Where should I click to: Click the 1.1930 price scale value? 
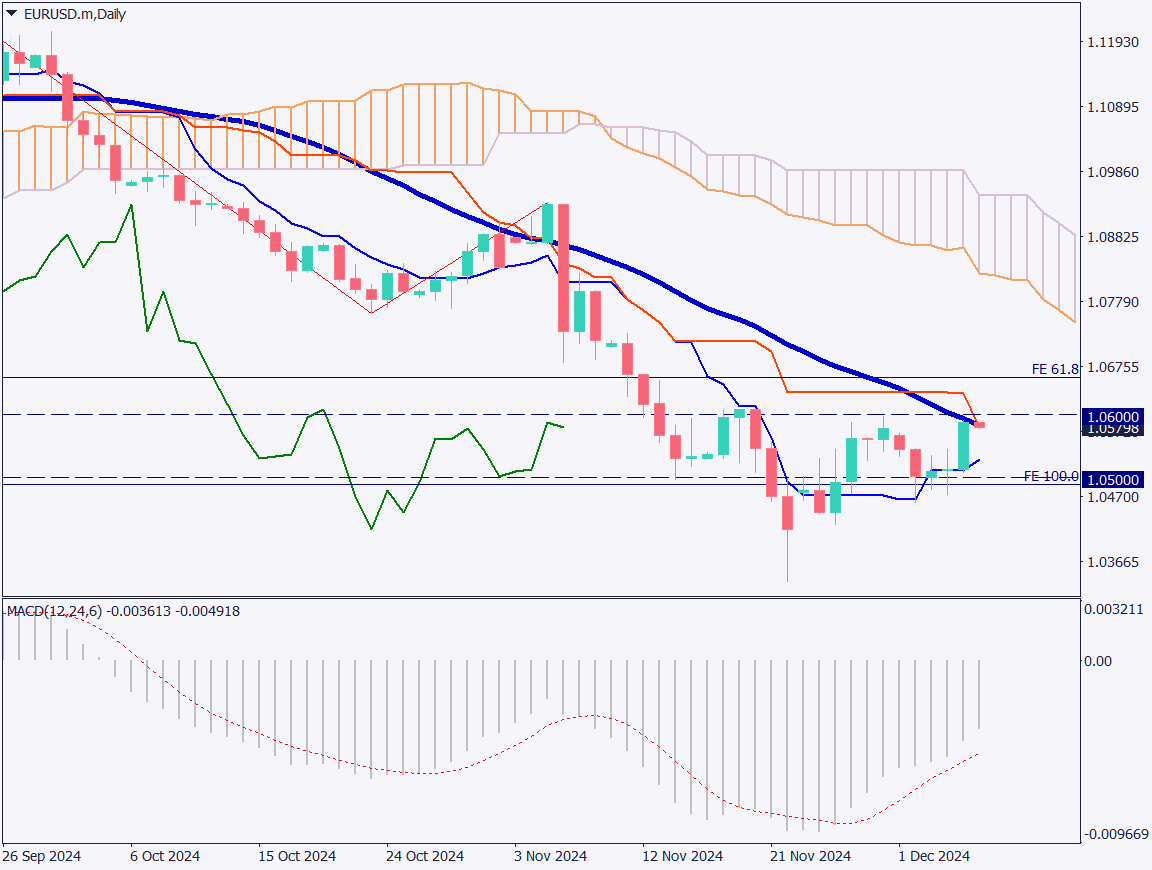coord(1113,42)
